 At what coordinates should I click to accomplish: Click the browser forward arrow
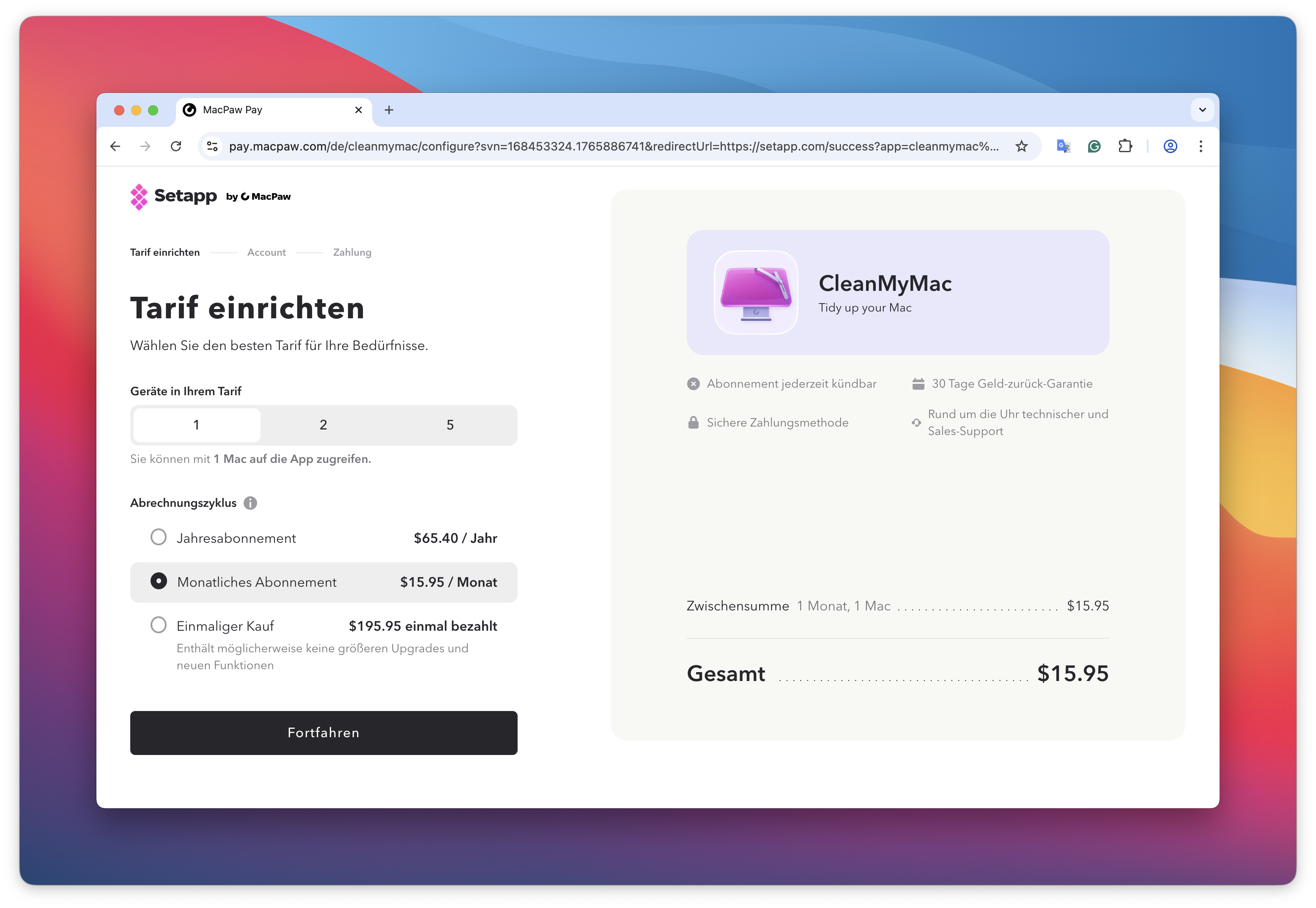click(x=146, y=147)
